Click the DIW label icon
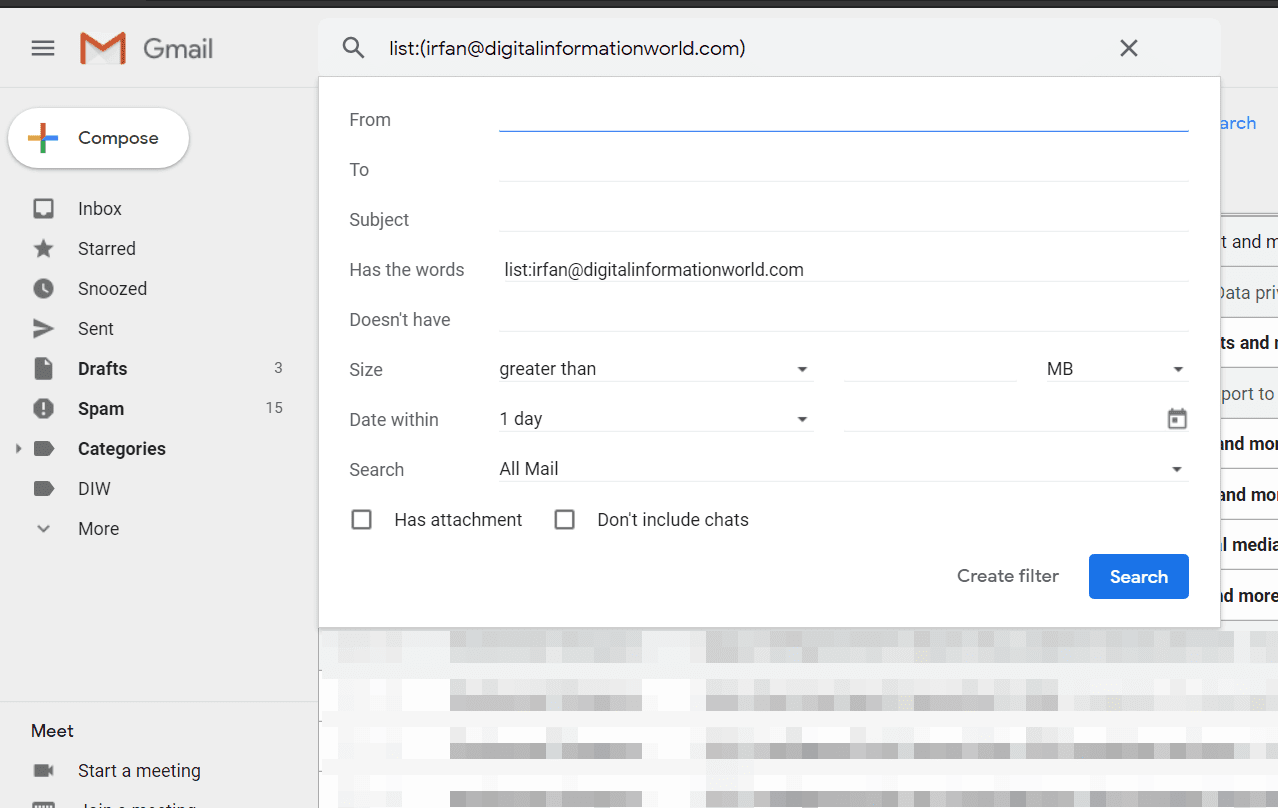The height and width of the screenshot is (808, 1278). [43, 489]
